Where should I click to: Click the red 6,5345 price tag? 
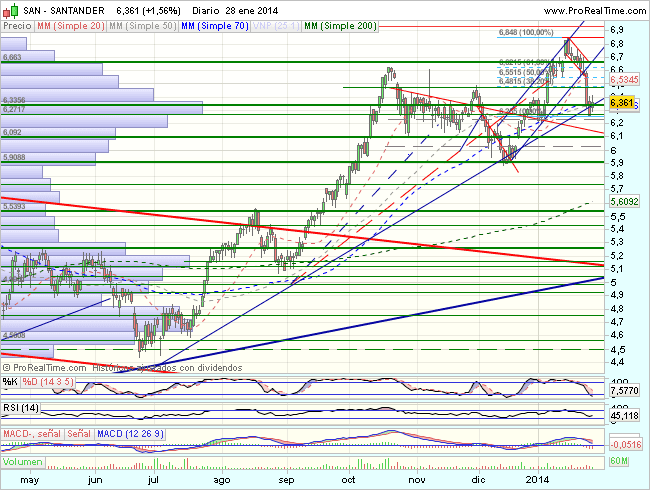(x=624, y=79)
